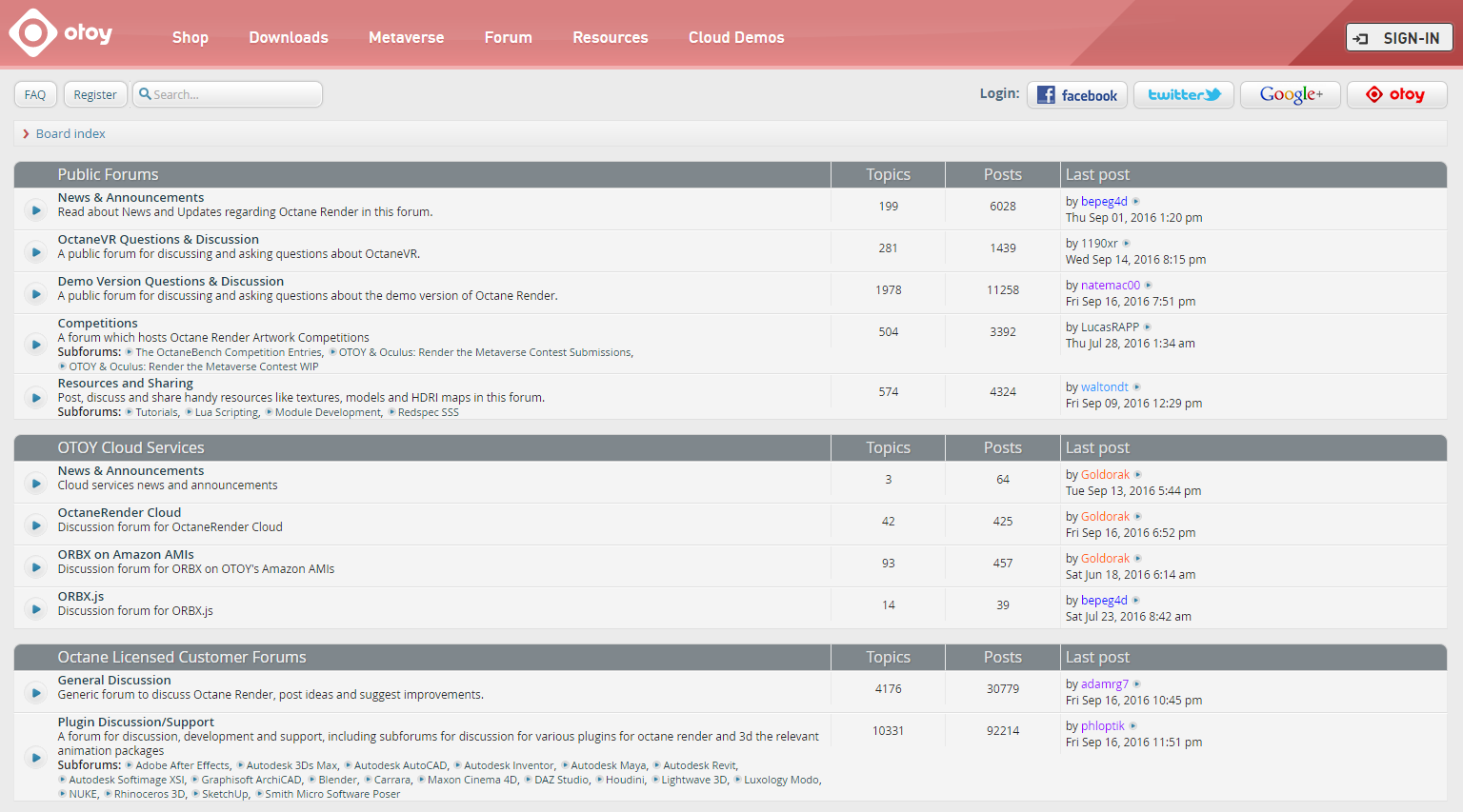The height and width of the screenshot is (812, 1463).
Task: View user profile adamrg7
Action: click(x=1105, y=684)
